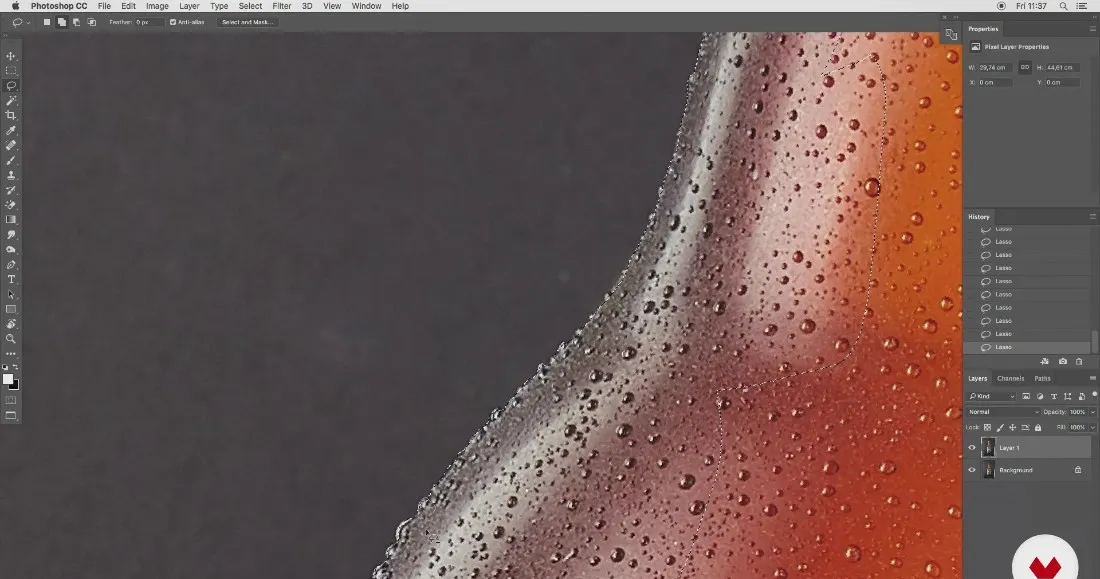This screenshot has width=1100, height=579.
Task: Click the Select and Mask button
Action: click(x=248, y=22)
